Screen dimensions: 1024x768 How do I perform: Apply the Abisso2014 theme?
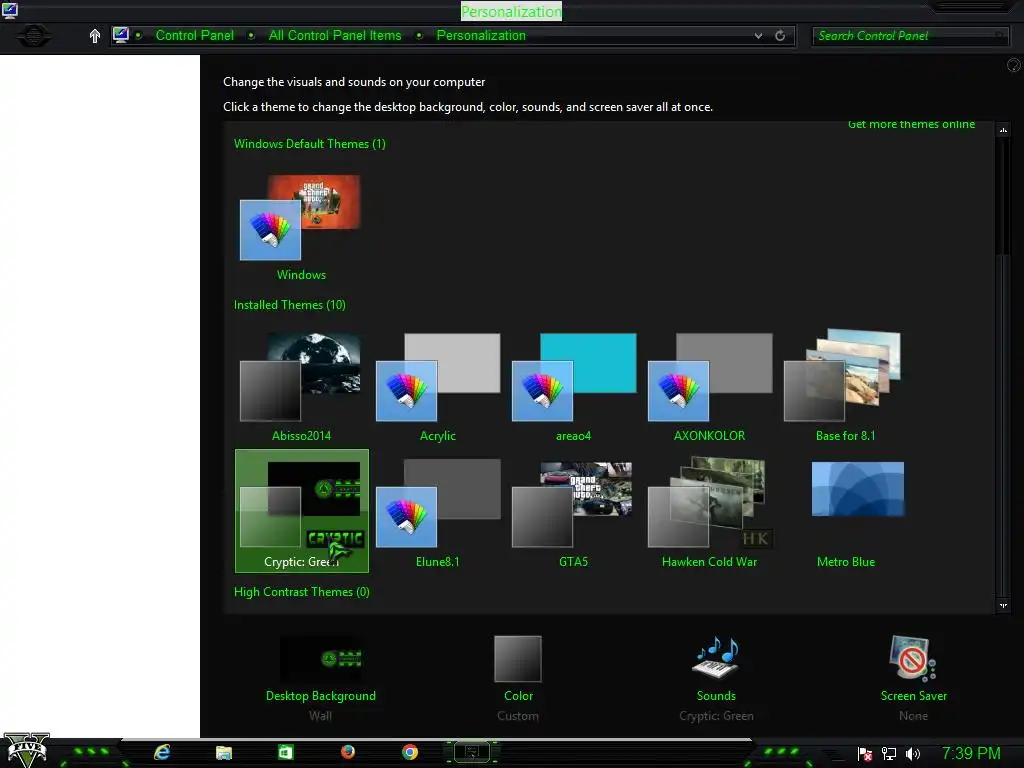point(300,387)
